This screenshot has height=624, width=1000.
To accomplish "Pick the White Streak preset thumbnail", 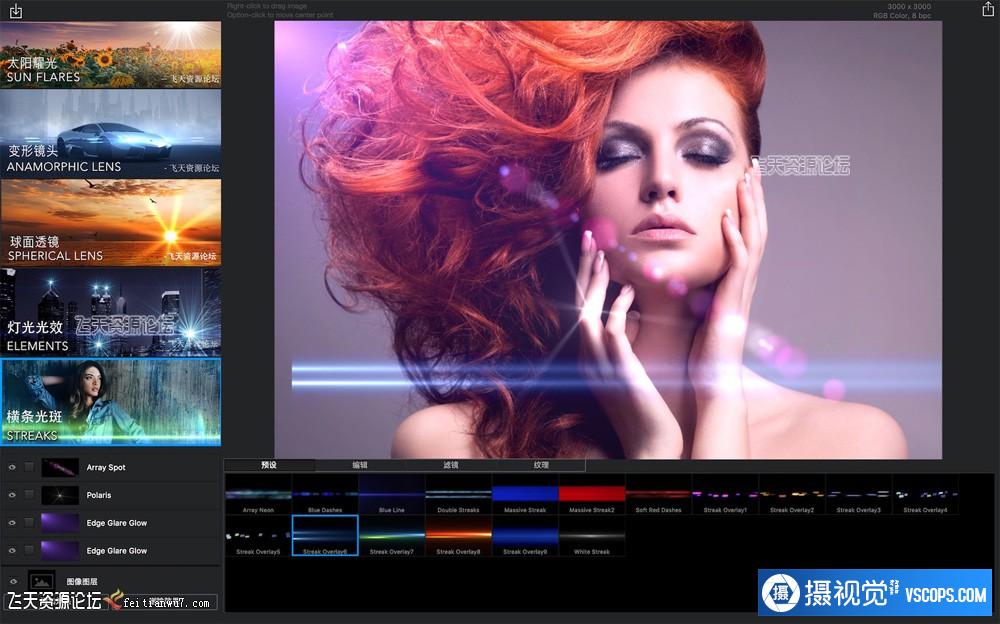I will (592, 536).
